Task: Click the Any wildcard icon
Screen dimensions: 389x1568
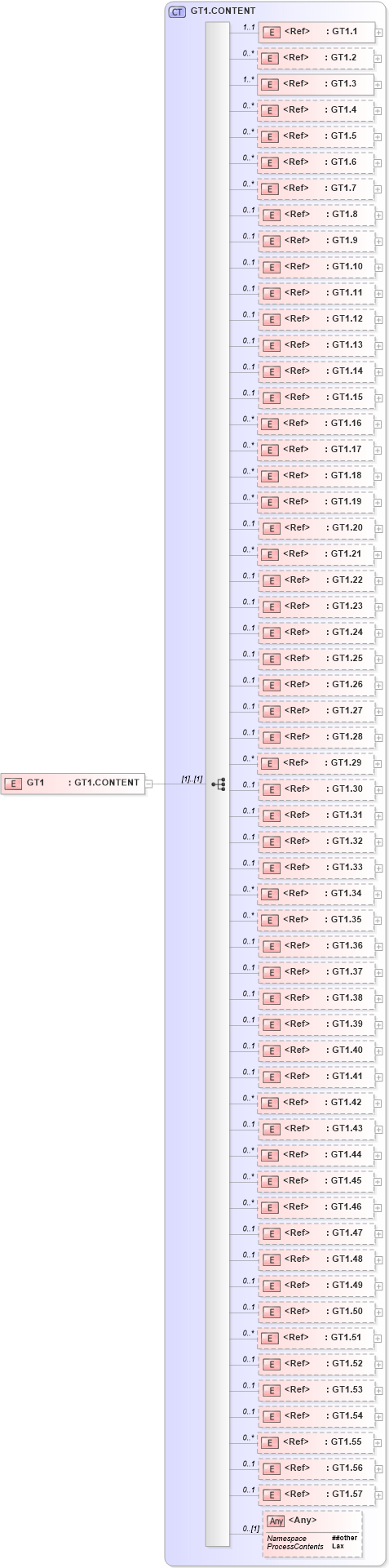Action: click(276, 1521)
